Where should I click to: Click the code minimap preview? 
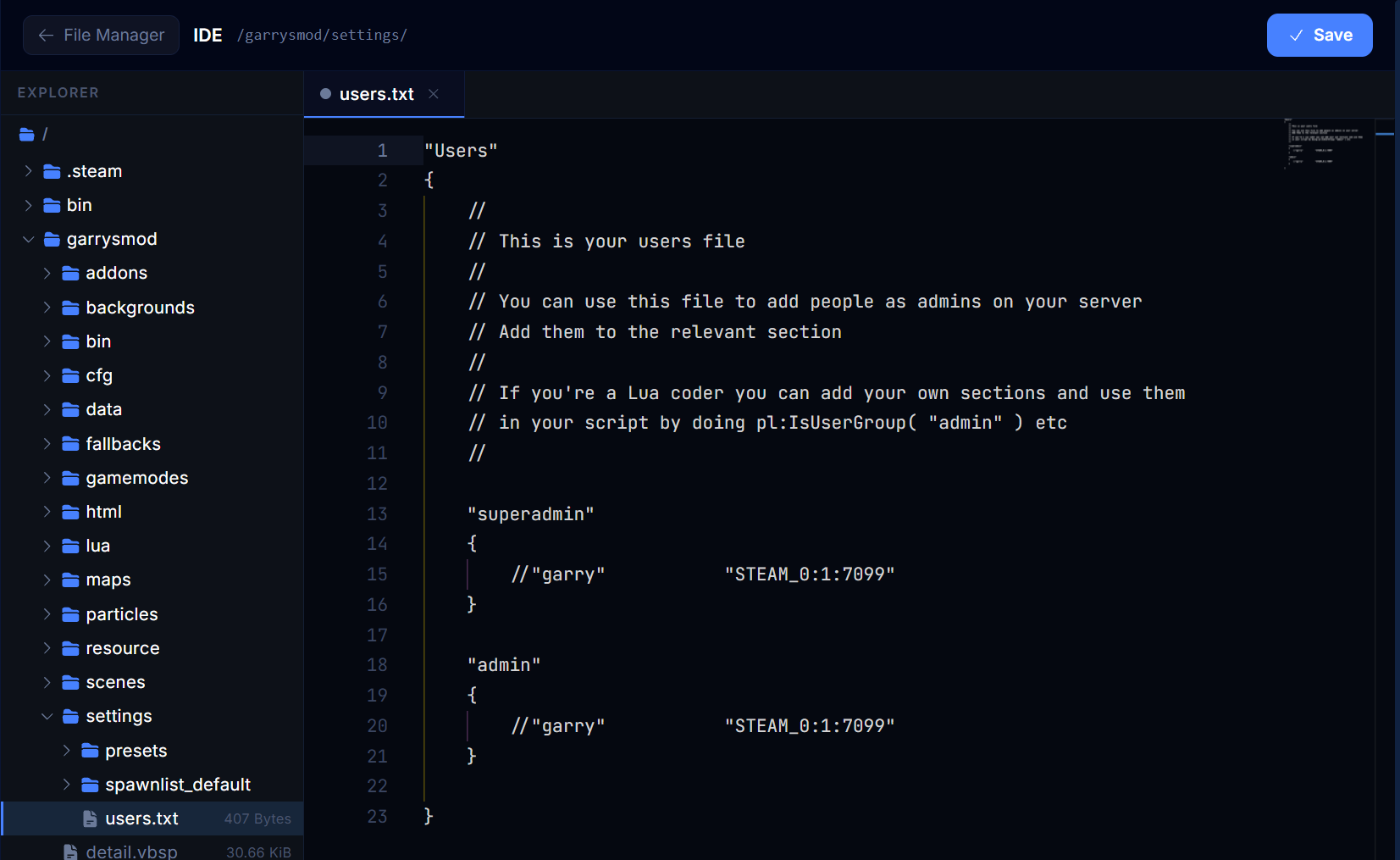1327,145
